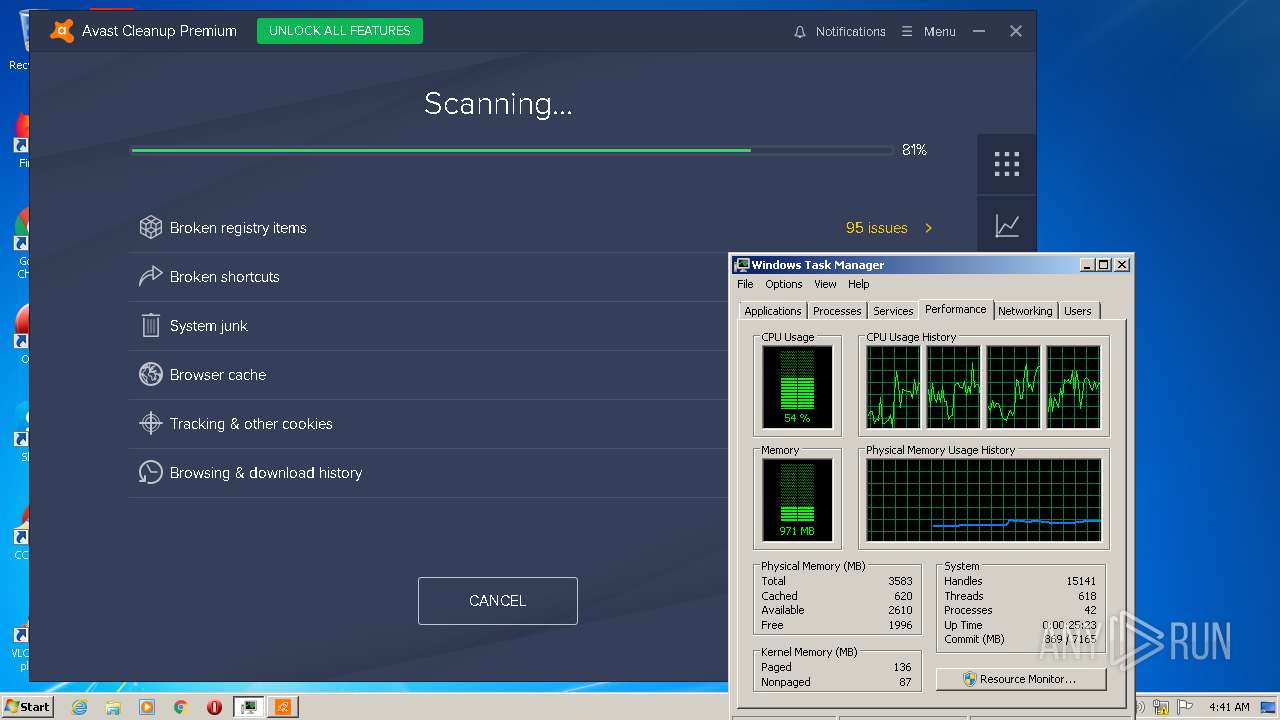Click the Broken shortcuts arrow icon
1280x720 pixels.
point(151,277)
